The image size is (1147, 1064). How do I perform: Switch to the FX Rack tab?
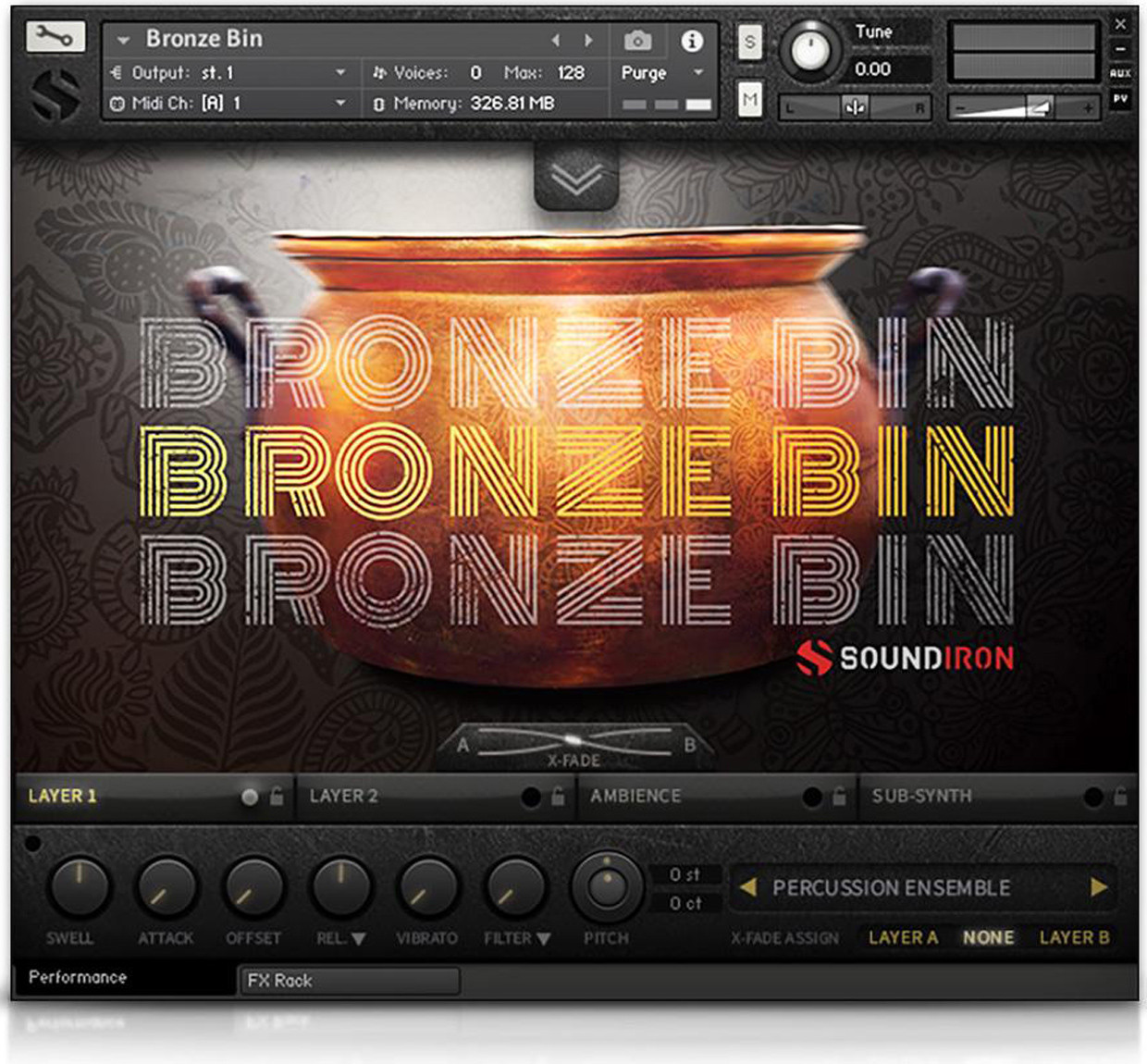pos(350,981)
